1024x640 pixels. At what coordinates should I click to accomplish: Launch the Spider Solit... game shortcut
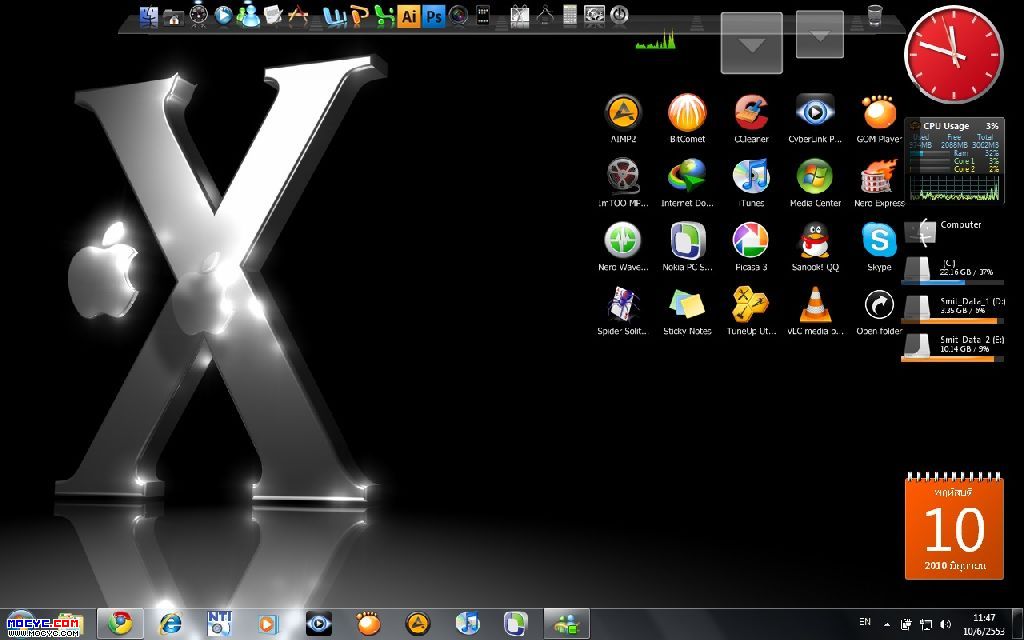click(x=623, y=310)
